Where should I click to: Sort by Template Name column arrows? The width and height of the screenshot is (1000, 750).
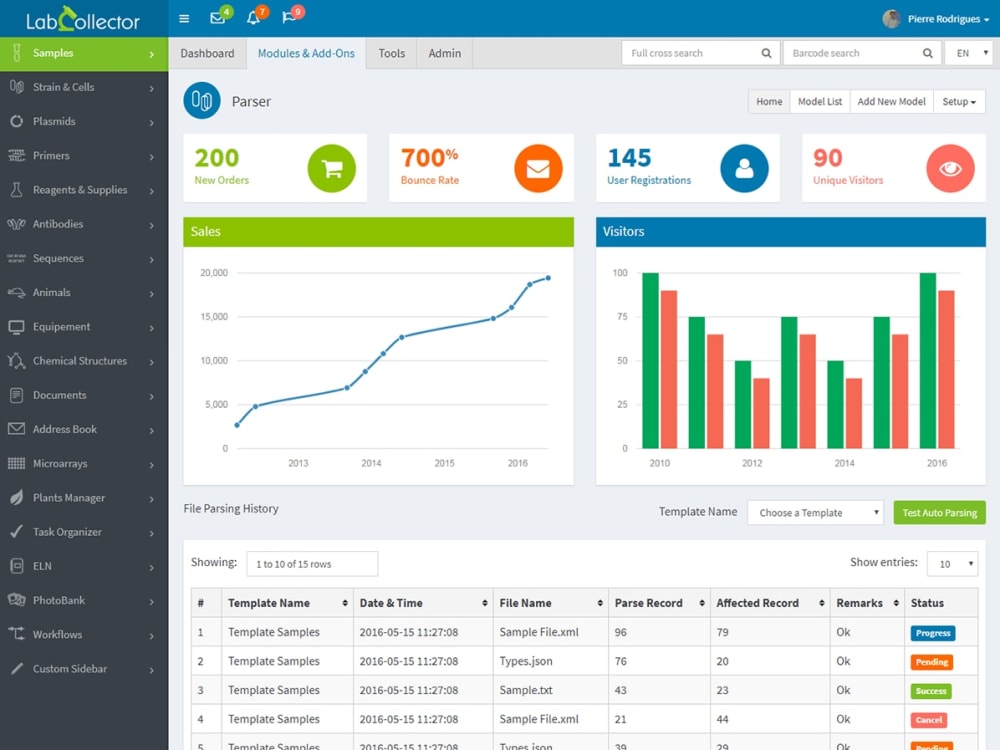(x=345, y=603)
